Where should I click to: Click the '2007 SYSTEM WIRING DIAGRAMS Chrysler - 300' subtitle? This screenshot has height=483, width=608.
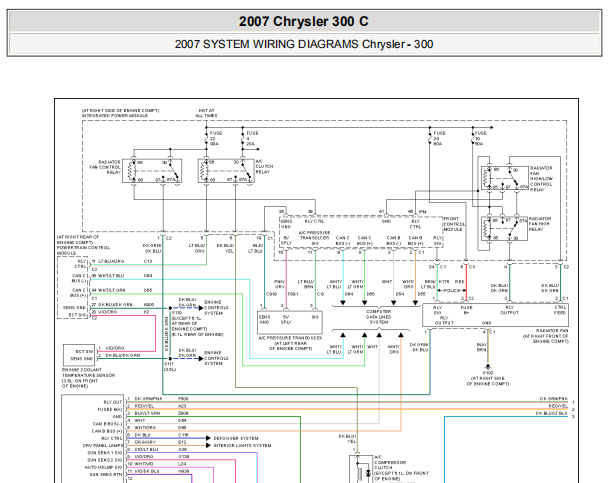click(x=304, y=44)
